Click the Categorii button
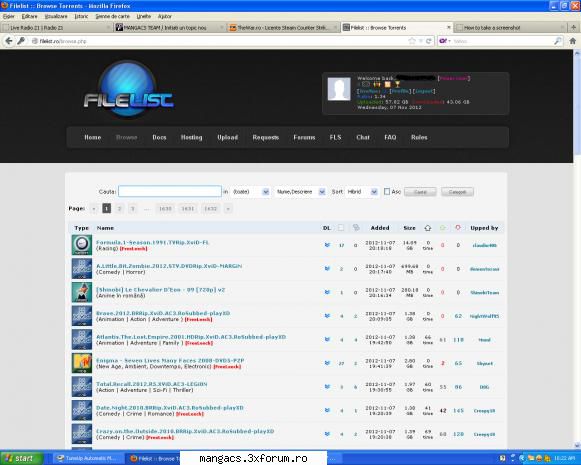This screenshot has height=465, width=581. click(457, 192)
